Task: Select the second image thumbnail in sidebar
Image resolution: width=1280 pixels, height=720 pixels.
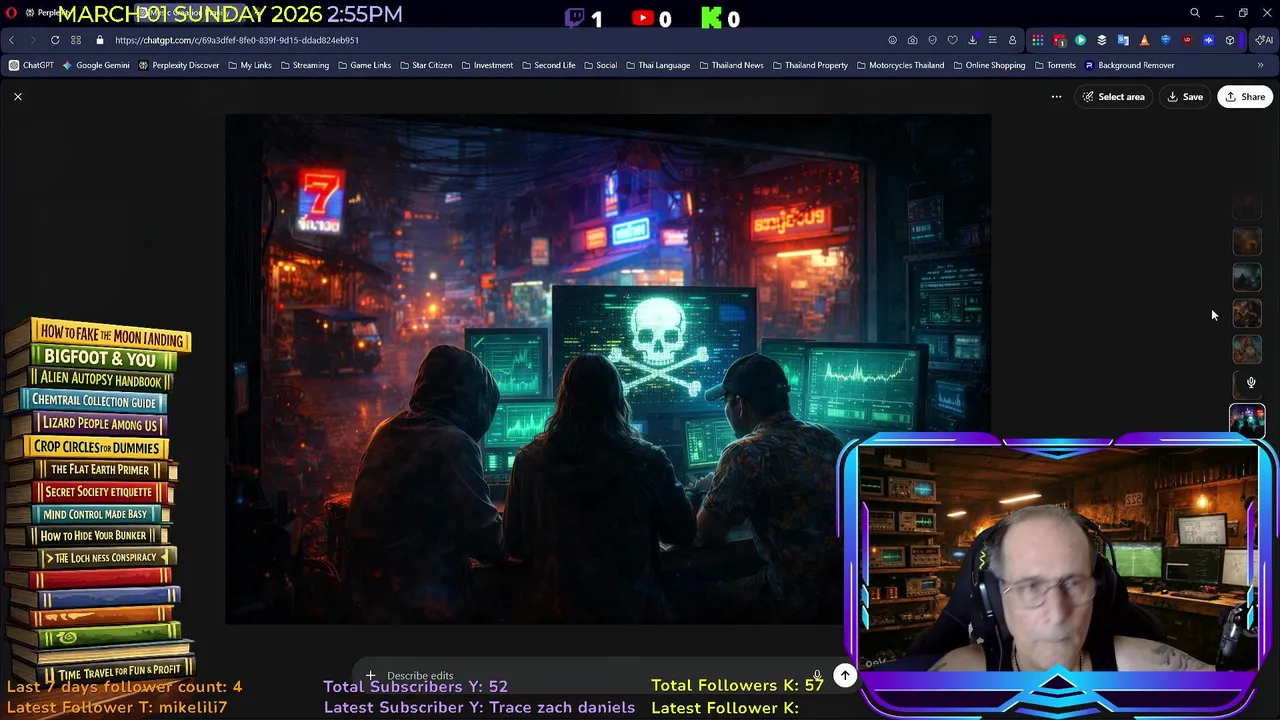Action: pyautogui.click(x=1247, y=242)
